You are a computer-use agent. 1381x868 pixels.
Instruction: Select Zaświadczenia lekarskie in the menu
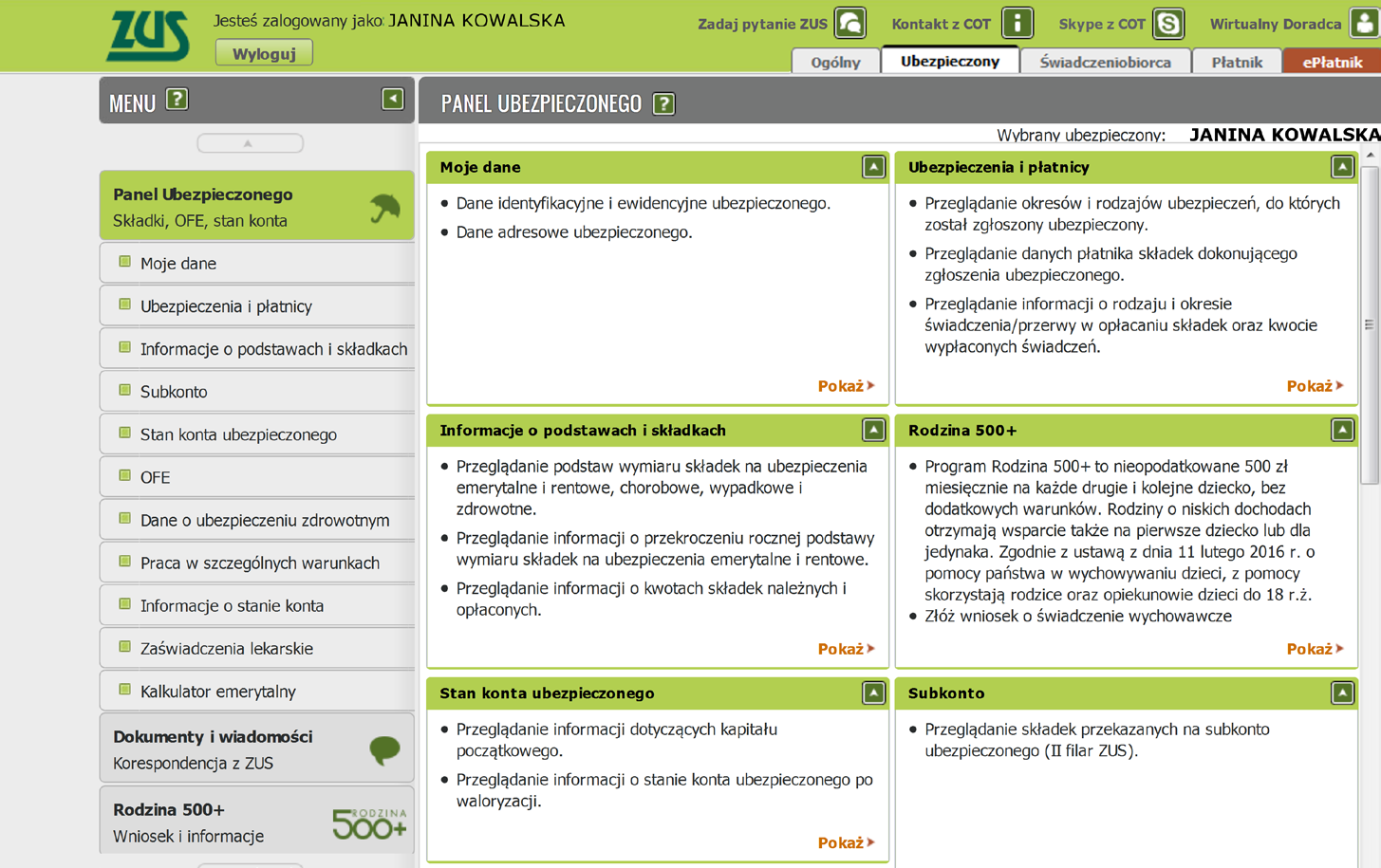coord(256,648)
